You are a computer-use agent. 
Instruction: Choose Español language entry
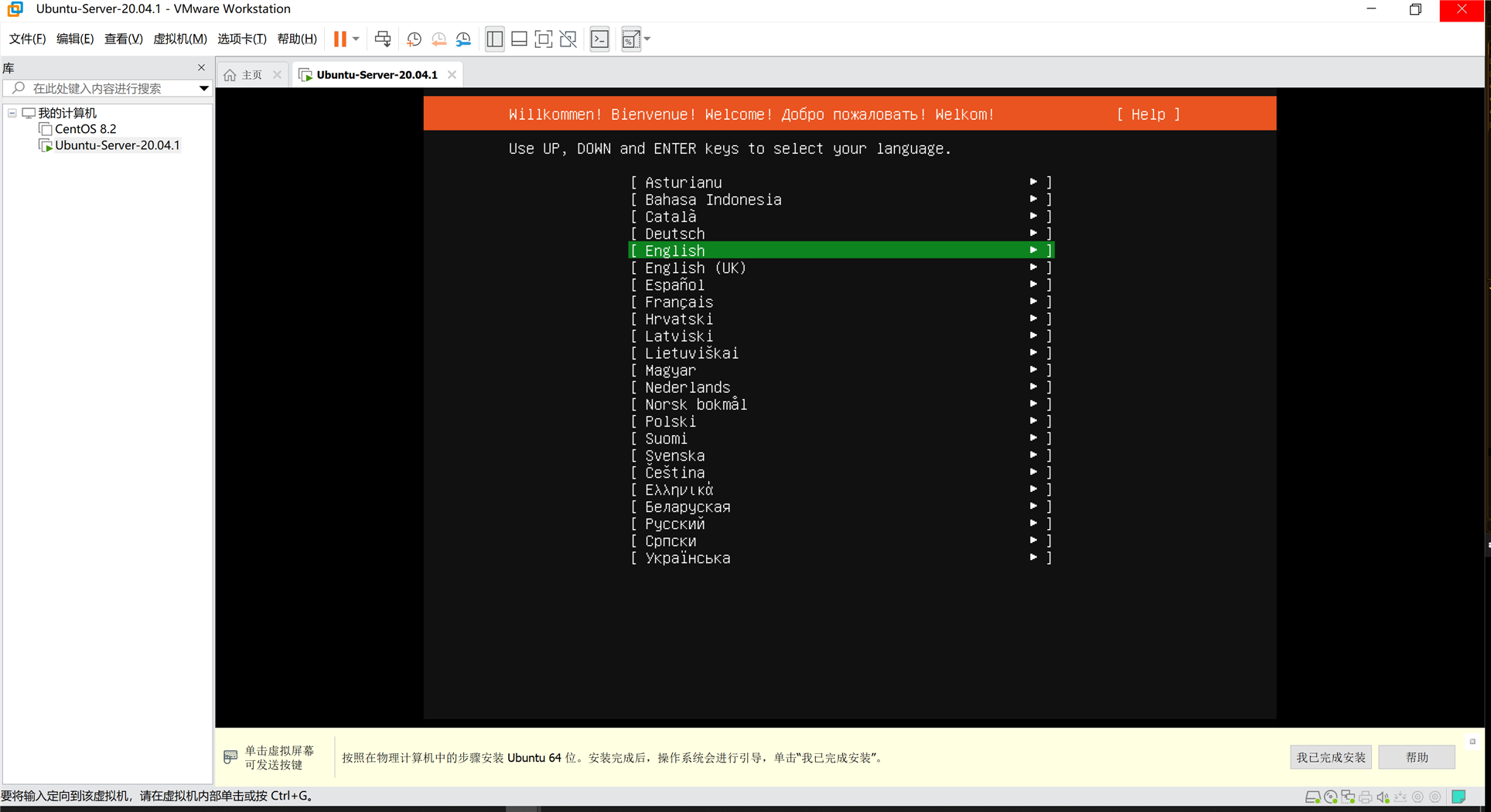[x=841, y=285]
